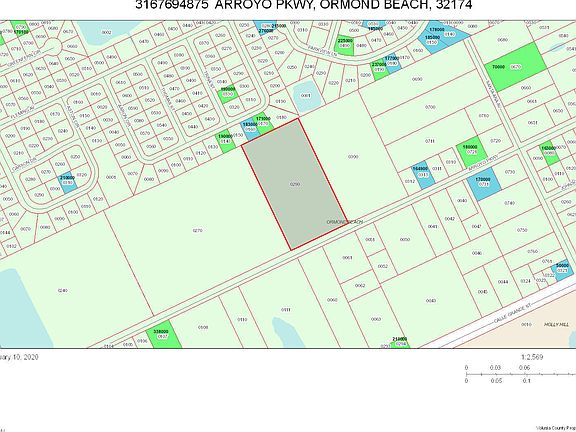Viewport: 576px width, 432px height.
Task: Select the 1:2,569 scale text
Action: click(532, 357)
